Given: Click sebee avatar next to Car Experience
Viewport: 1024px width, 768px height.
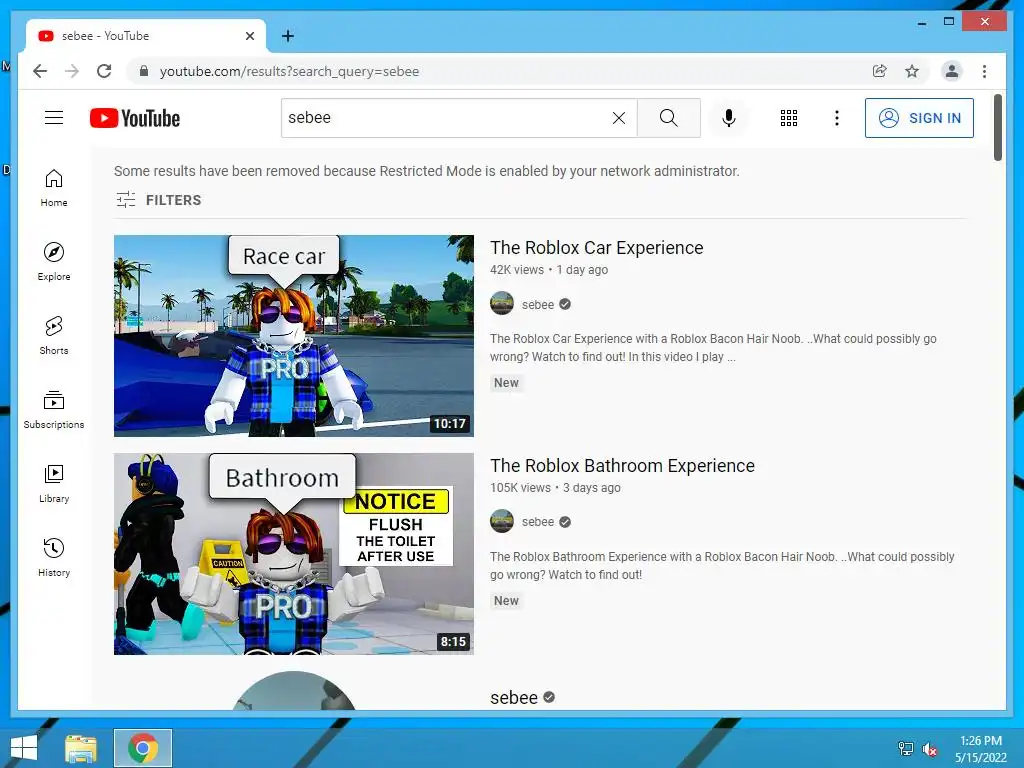Looking at the screenshot, I should tap(502, 304).
